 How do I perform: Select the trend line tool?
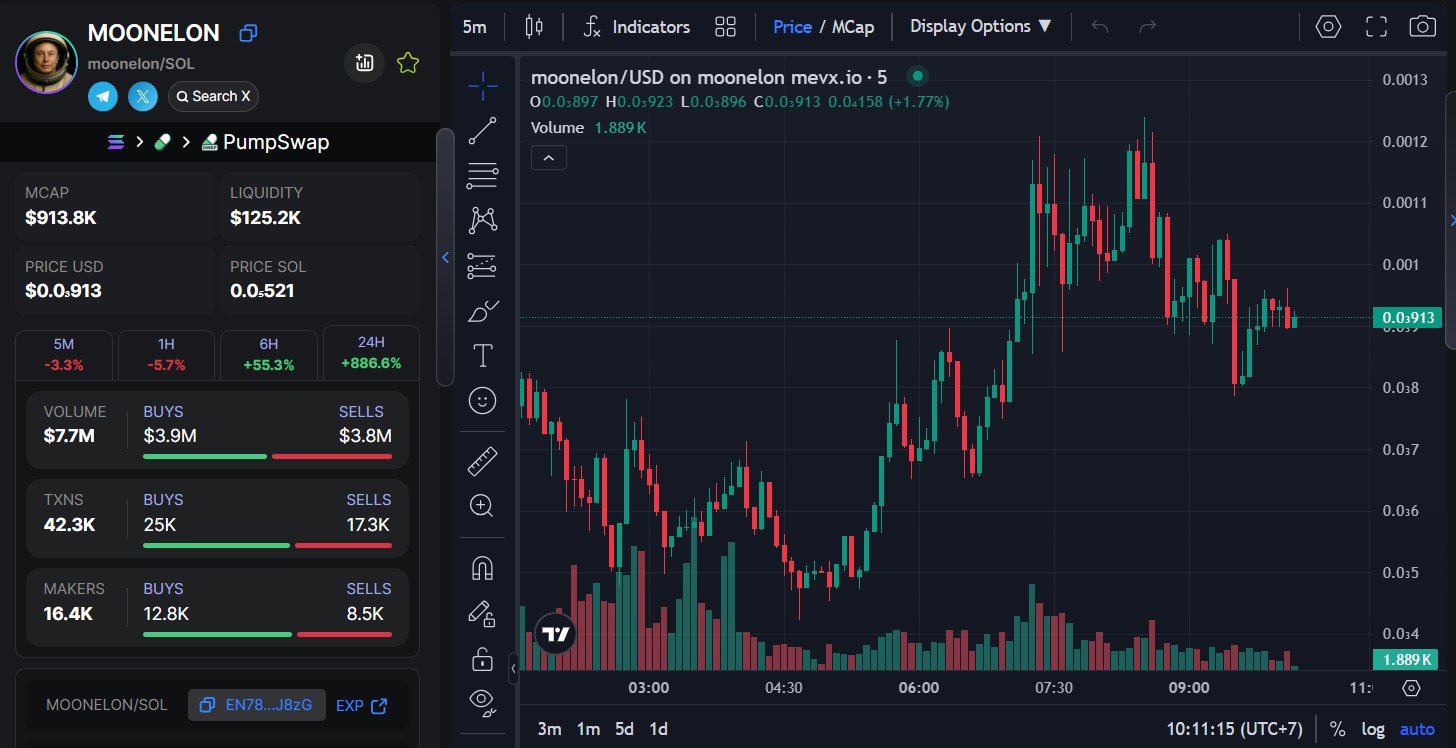pyautogui.click(x=483, y=131)
